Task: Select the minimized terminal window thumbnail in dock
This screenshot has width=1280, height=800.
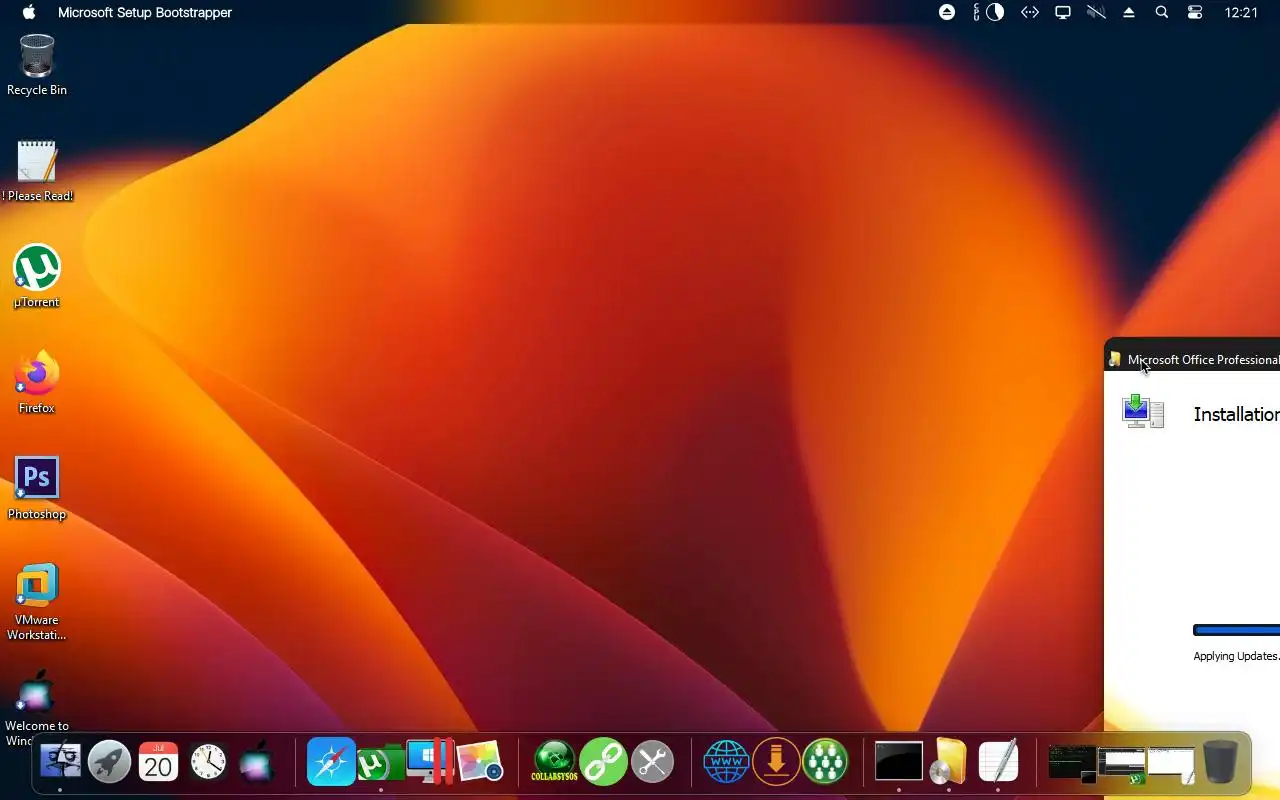Action: 1072,764
